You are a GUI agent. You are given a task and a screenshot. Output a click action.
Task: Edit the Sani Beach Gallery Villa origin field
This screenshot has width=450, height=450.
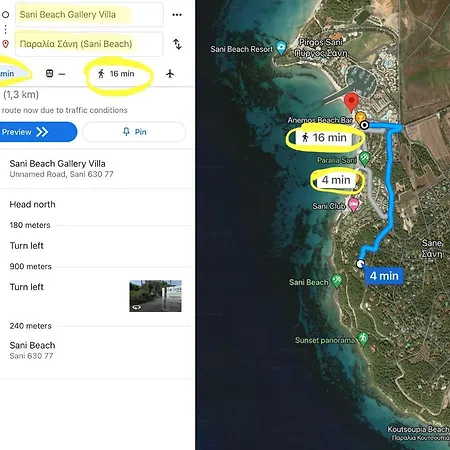click(89, 15)
